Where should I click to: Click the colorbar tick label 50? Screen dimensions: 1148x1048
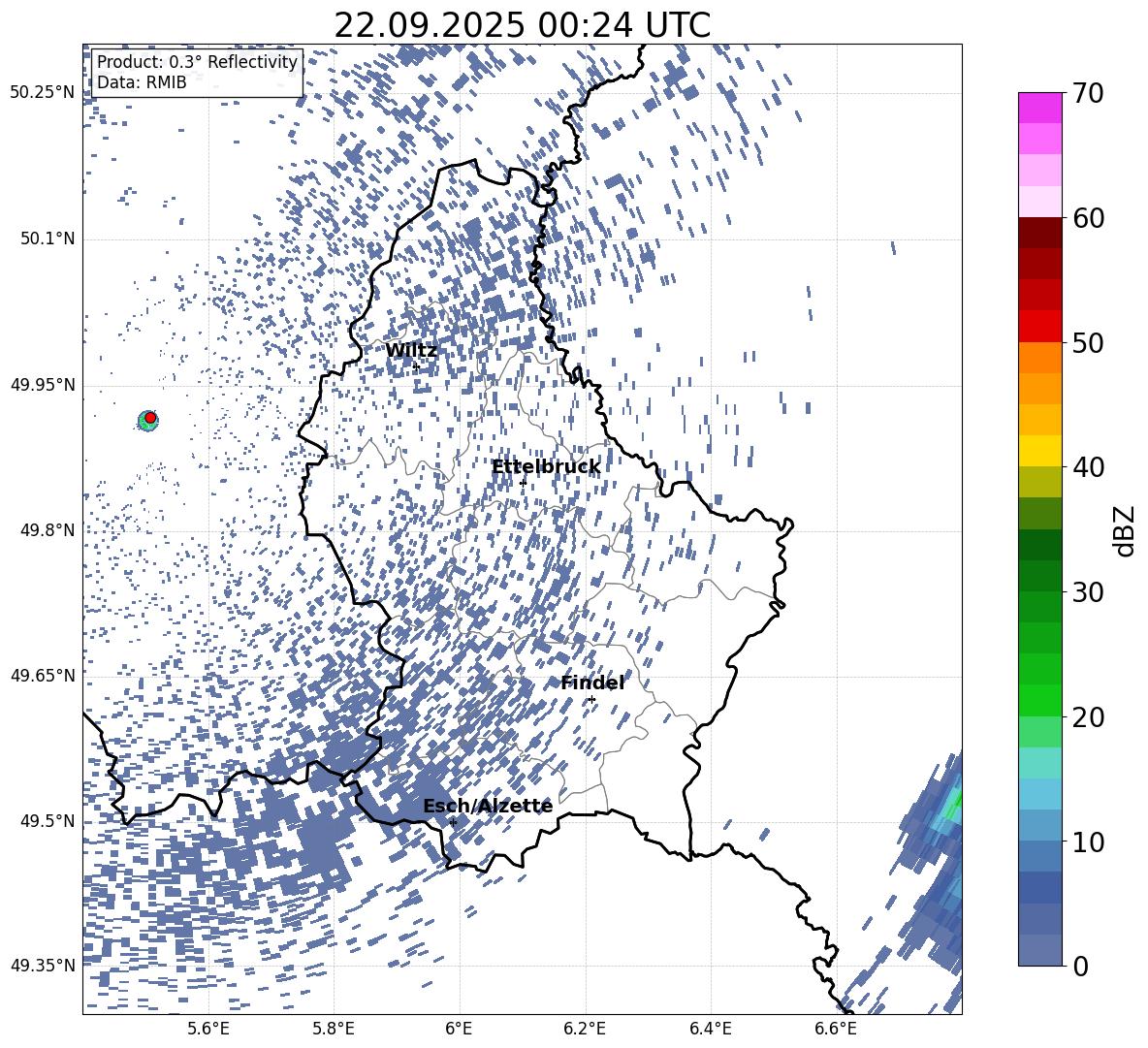point(1088,342)
